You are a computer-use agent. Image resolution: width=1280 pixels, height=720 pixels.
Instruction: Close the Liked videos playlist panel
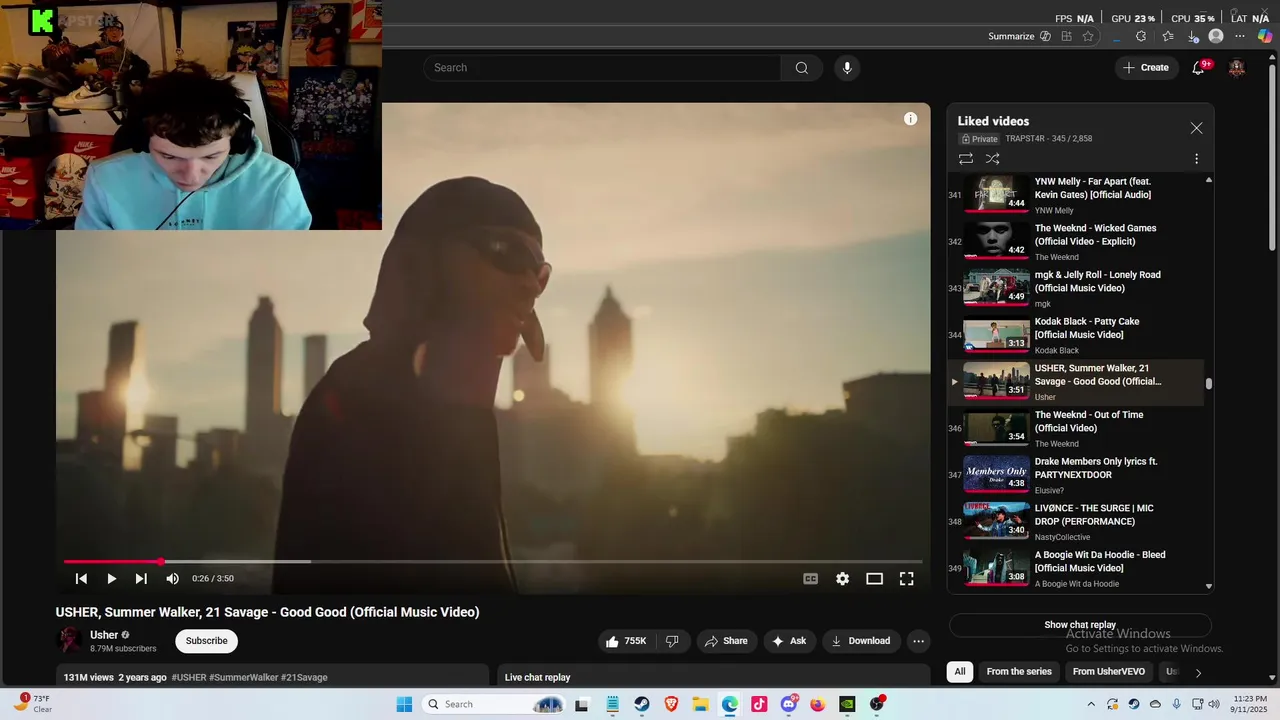click(x=1196, y=128)
